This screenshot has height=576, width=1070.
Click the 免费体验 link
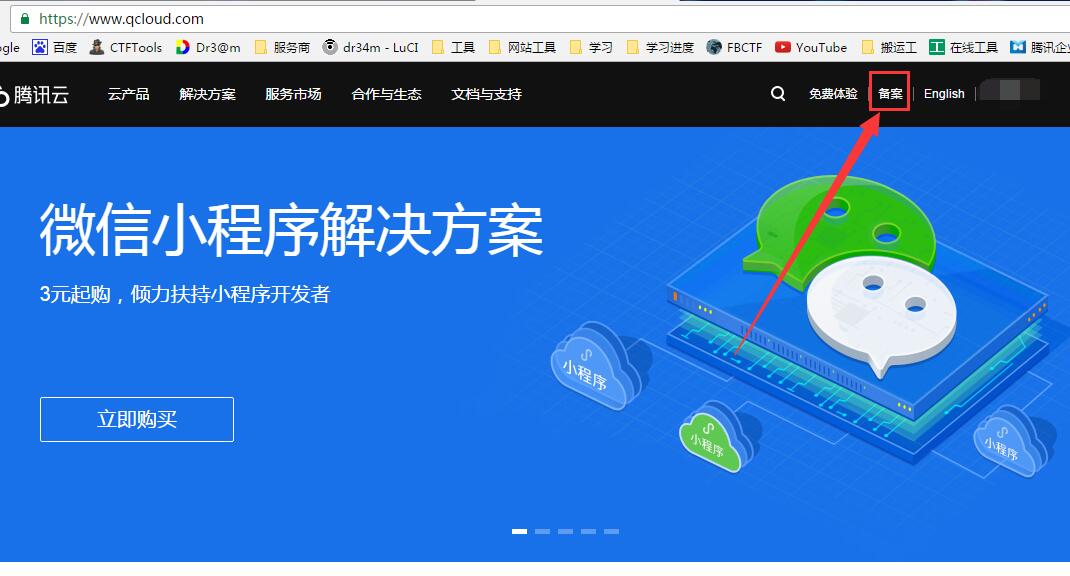(833, 93)
